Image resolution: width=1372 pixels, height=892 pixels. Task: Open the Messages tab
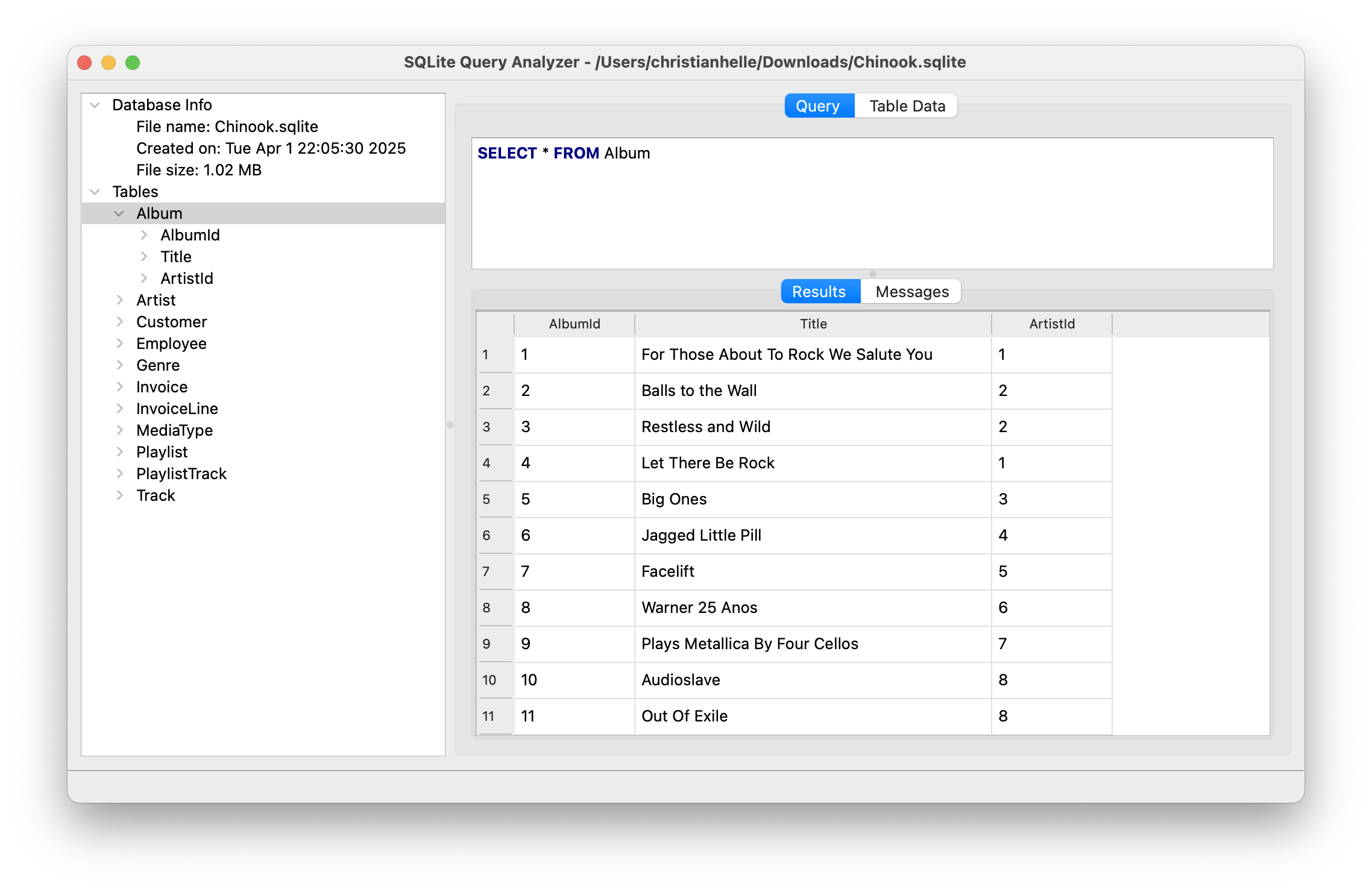911,291
